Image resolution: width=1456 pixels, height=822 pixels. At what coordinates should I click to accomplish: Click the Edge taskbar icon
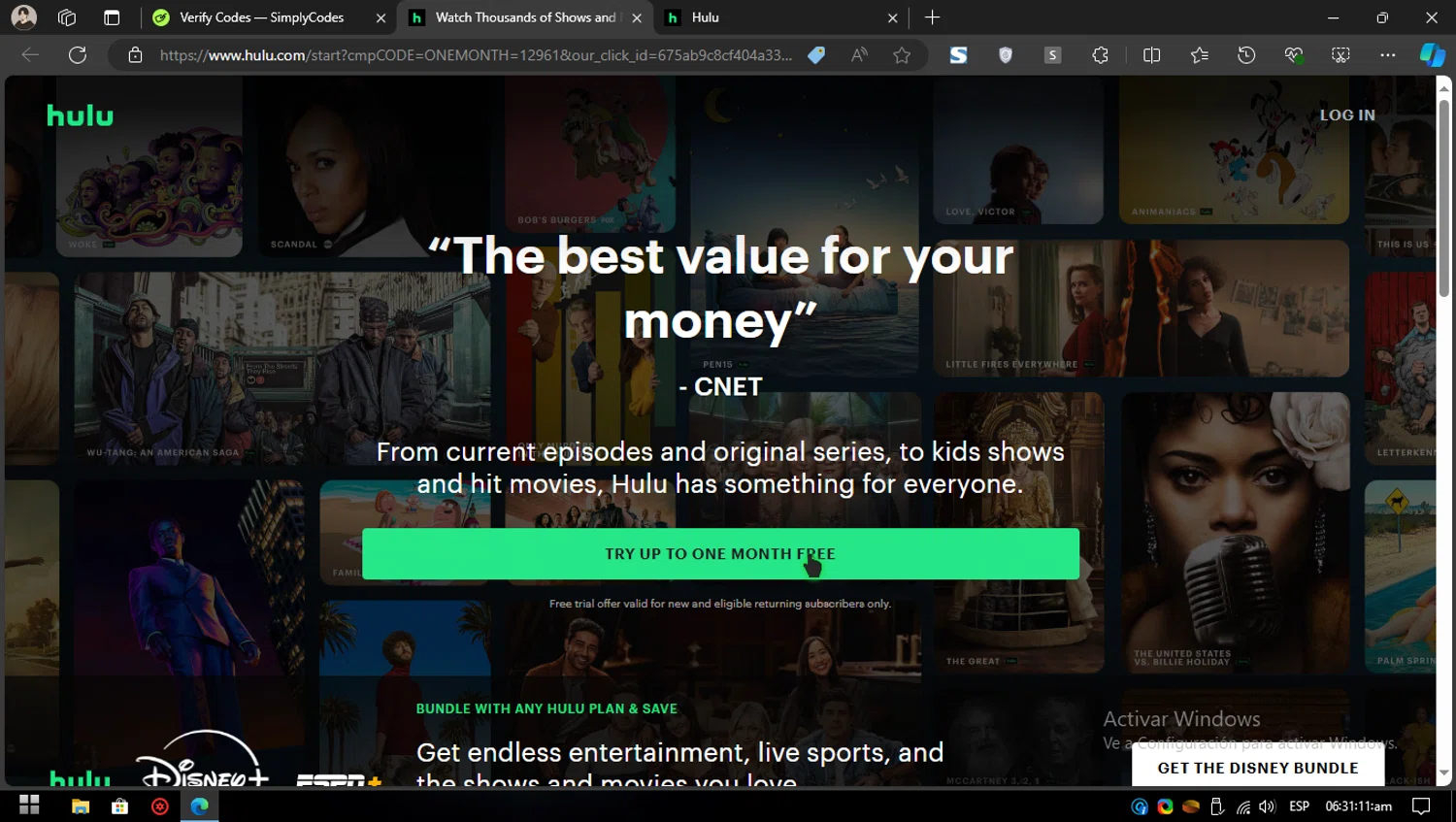[x=200, y=806]
